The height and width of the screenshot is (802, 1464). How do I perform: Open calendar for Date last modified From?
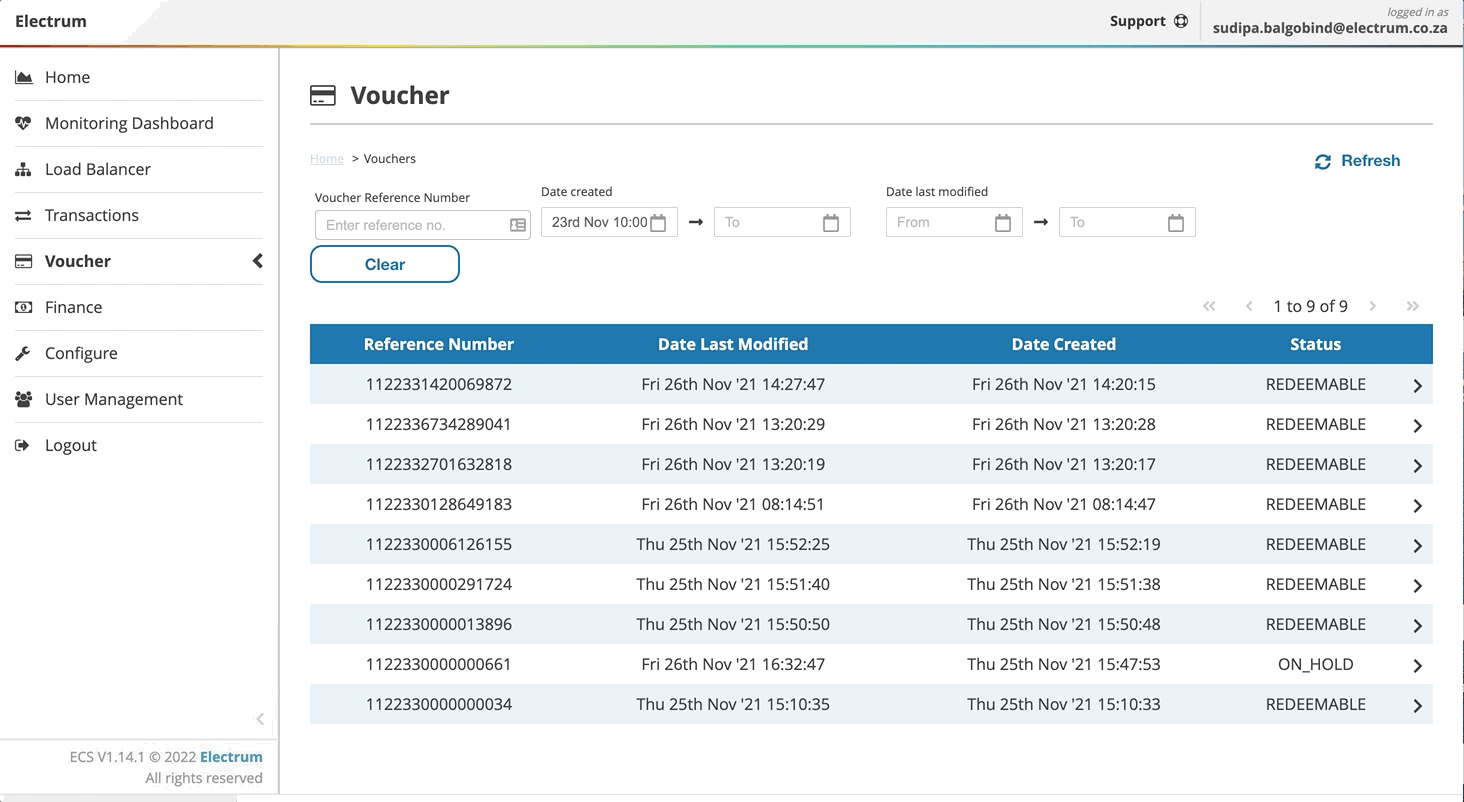(1002, 223)
